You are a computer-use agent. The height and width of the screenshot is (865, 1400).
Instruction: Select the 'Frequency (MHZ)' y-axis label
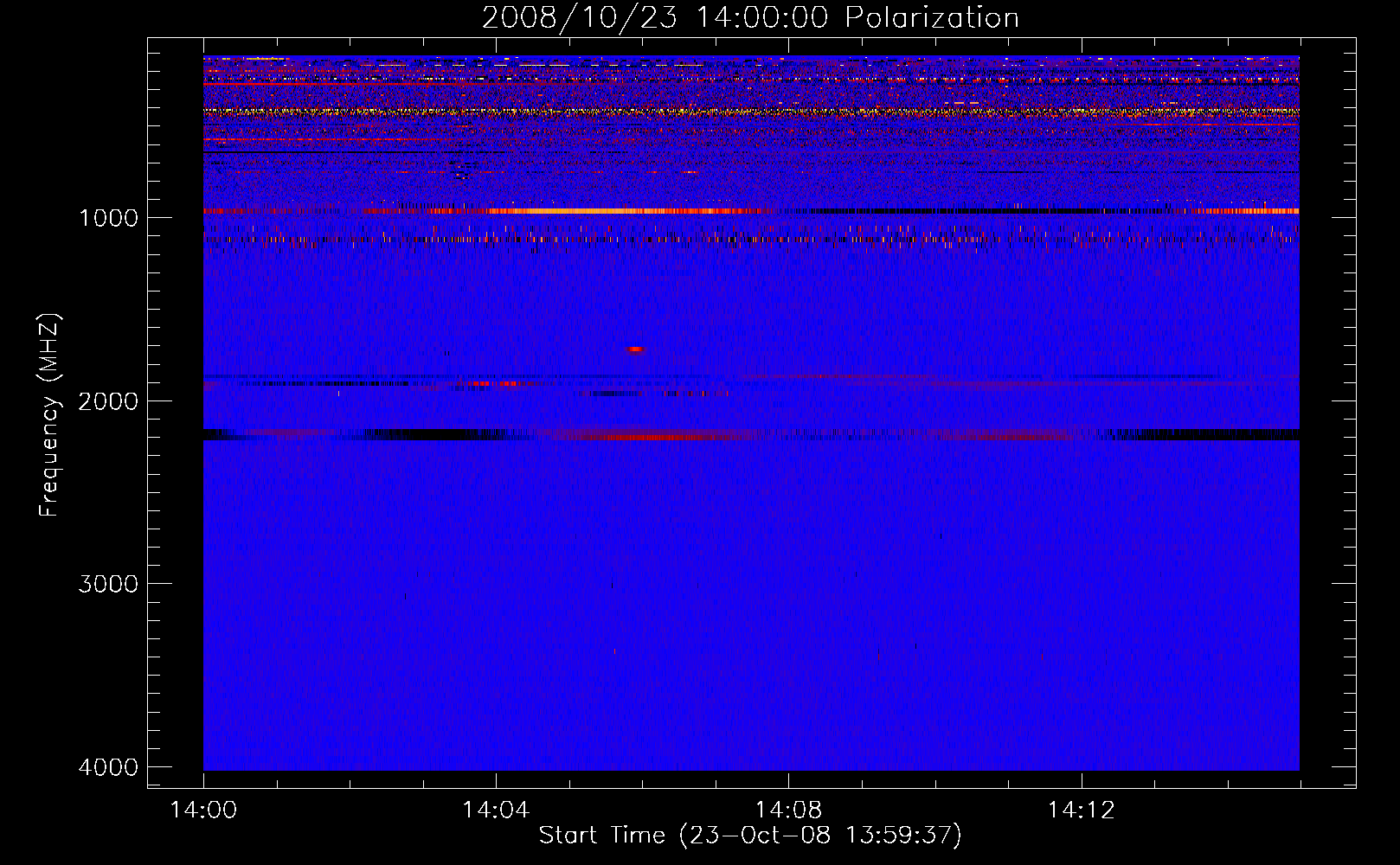point(49,415)
